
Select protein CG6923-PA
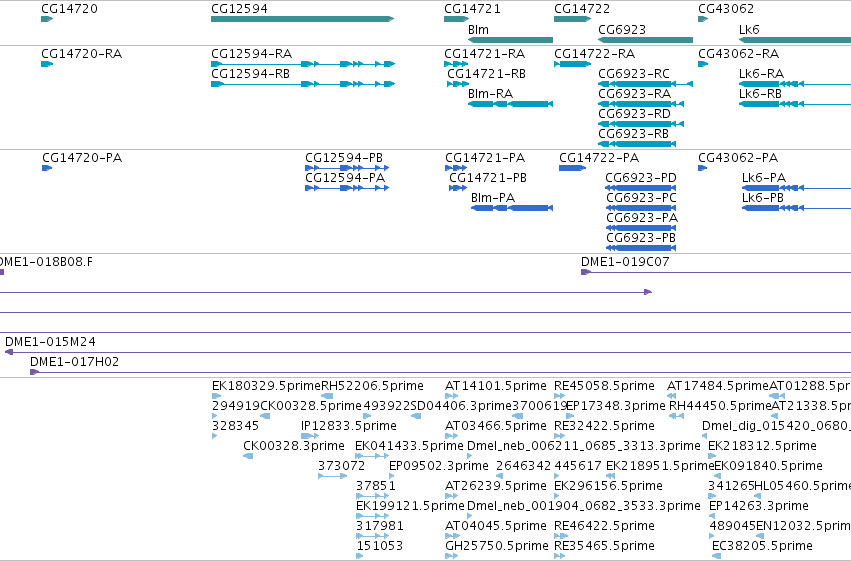point(641,228)
